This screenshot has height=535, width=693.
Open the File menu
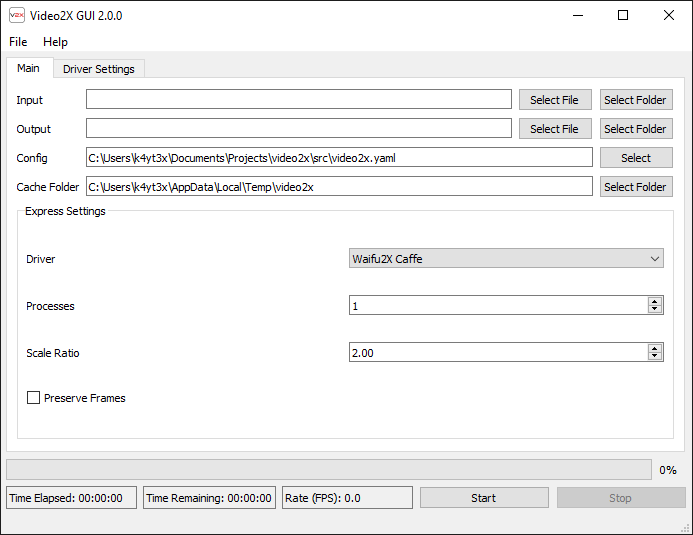[18, 42]
